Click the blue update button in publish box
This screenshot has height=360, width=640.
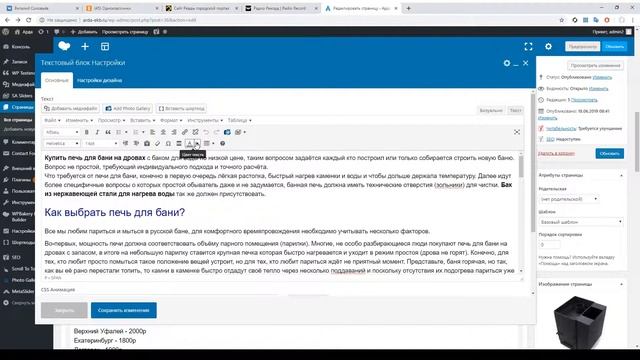[609, 153]
